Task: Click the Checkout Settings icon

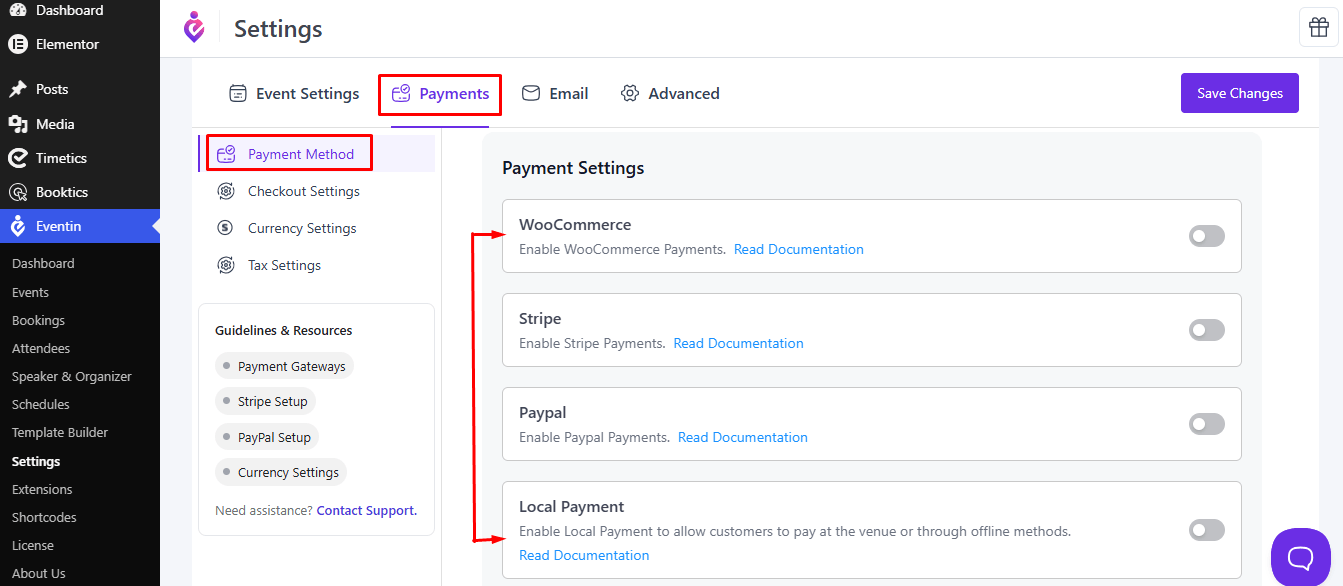Action: [x=226, y=191]
